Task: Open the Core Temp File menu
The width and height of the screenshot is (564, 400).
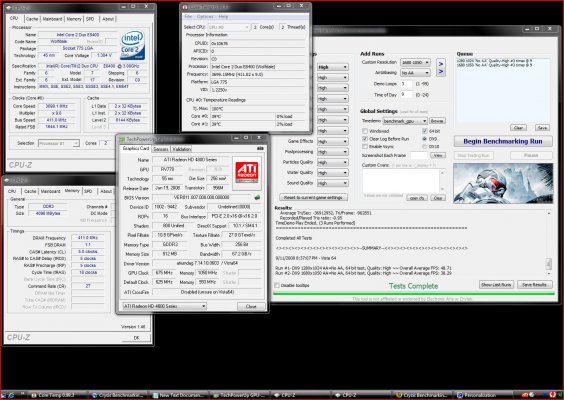Action: click(188, 17)
